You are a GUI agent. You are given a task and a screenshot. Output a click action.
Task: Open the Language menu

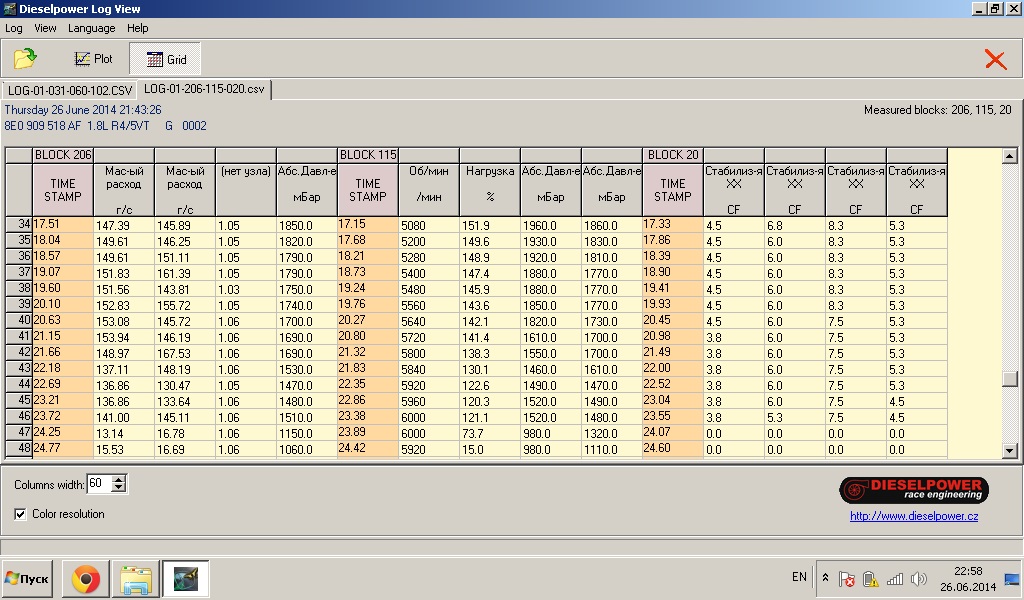[91, 28]
